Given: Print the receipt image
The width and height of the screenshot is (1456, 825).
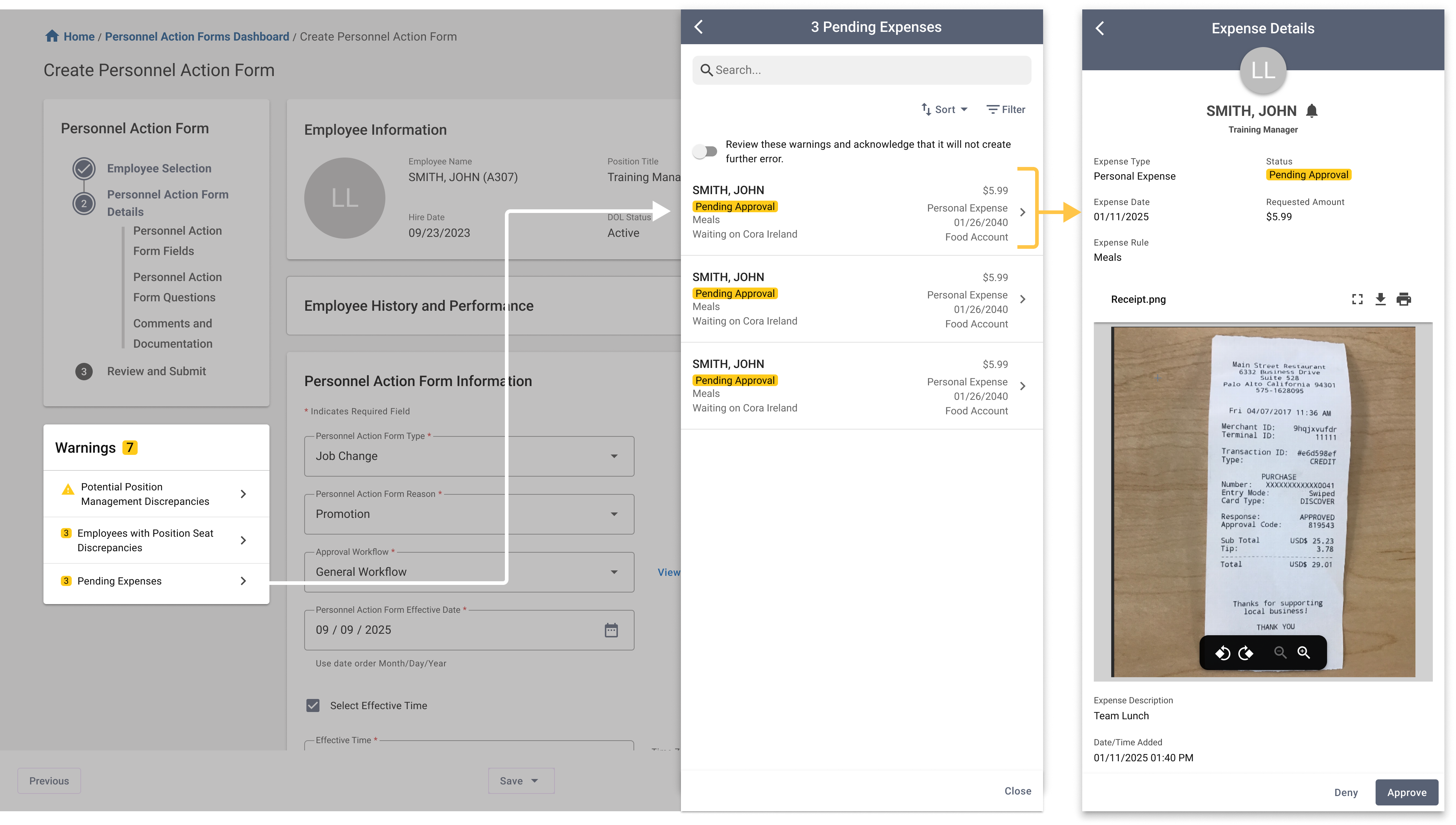Looking at the screenshot, I should 1404,299.
